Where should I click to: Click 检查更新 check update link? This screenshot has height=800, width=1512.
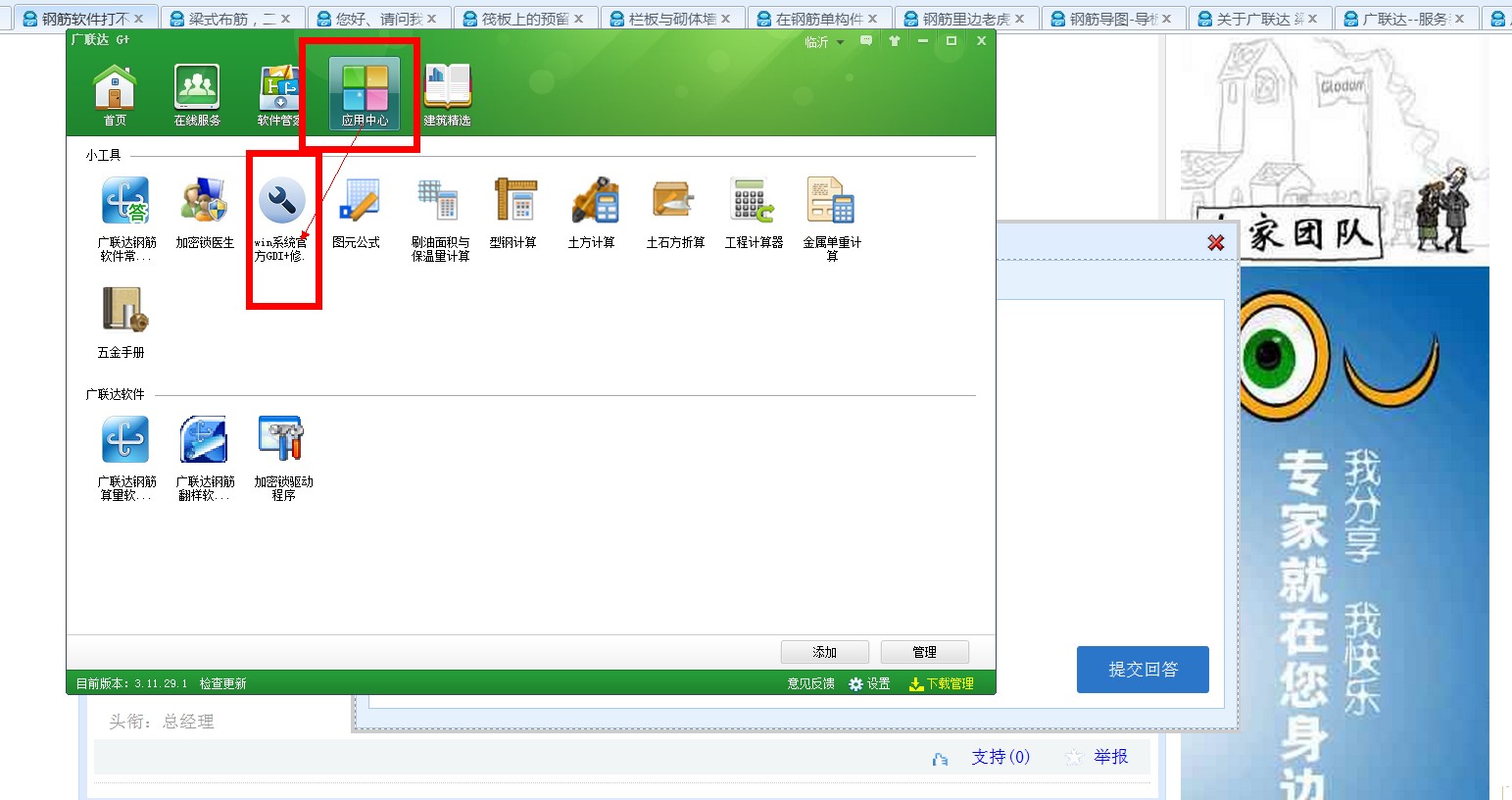point(222,683)
